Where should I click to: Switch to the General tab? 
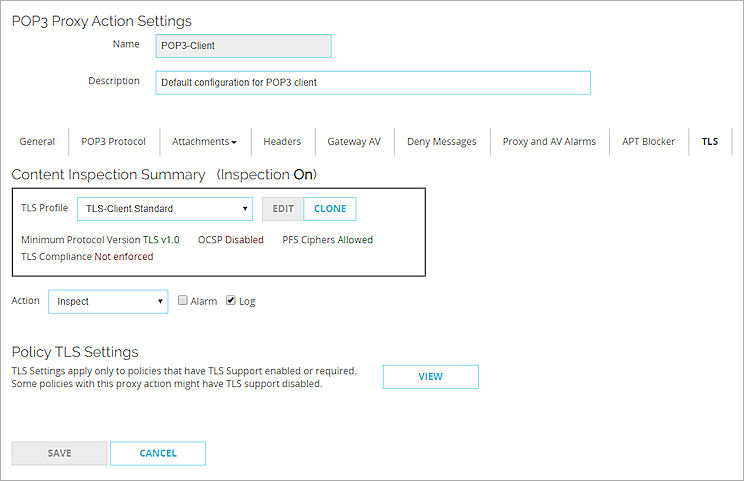click(x=37, y=142)
